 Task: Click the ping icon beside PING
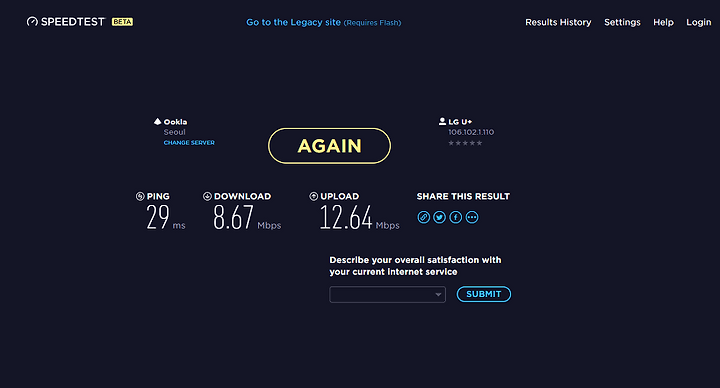coord(140,197)
